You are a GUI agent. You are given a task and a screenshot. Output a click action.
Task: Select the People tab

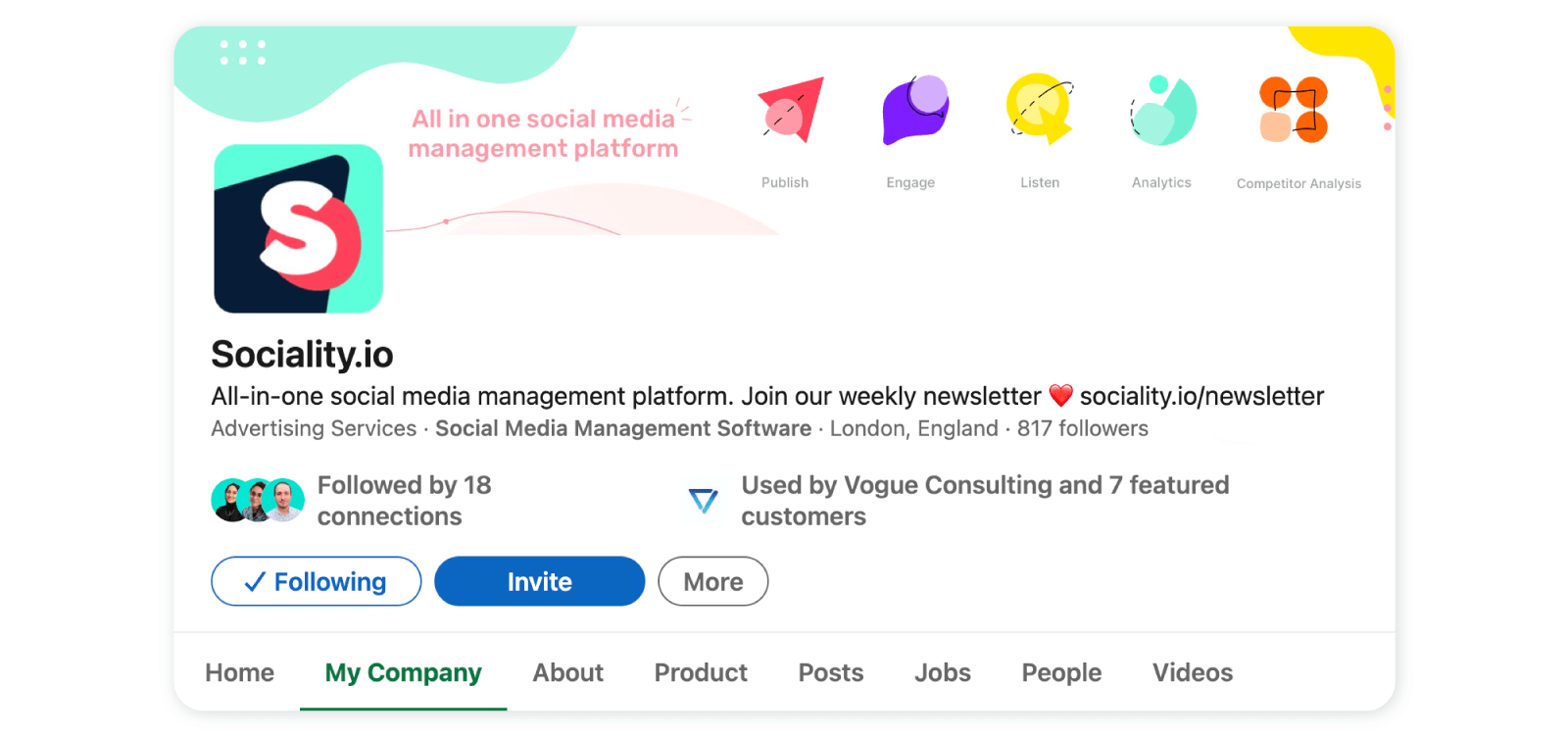[1061, 672]
